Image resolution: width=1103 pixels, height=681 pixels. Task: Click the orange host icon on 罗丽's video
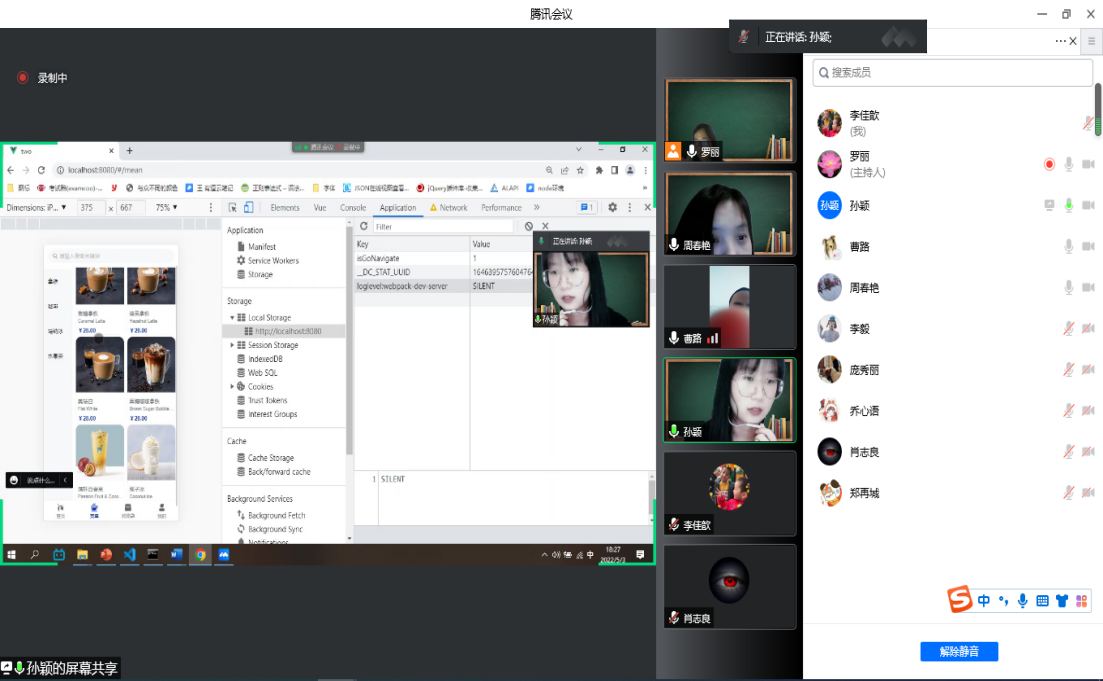[673, 151]
